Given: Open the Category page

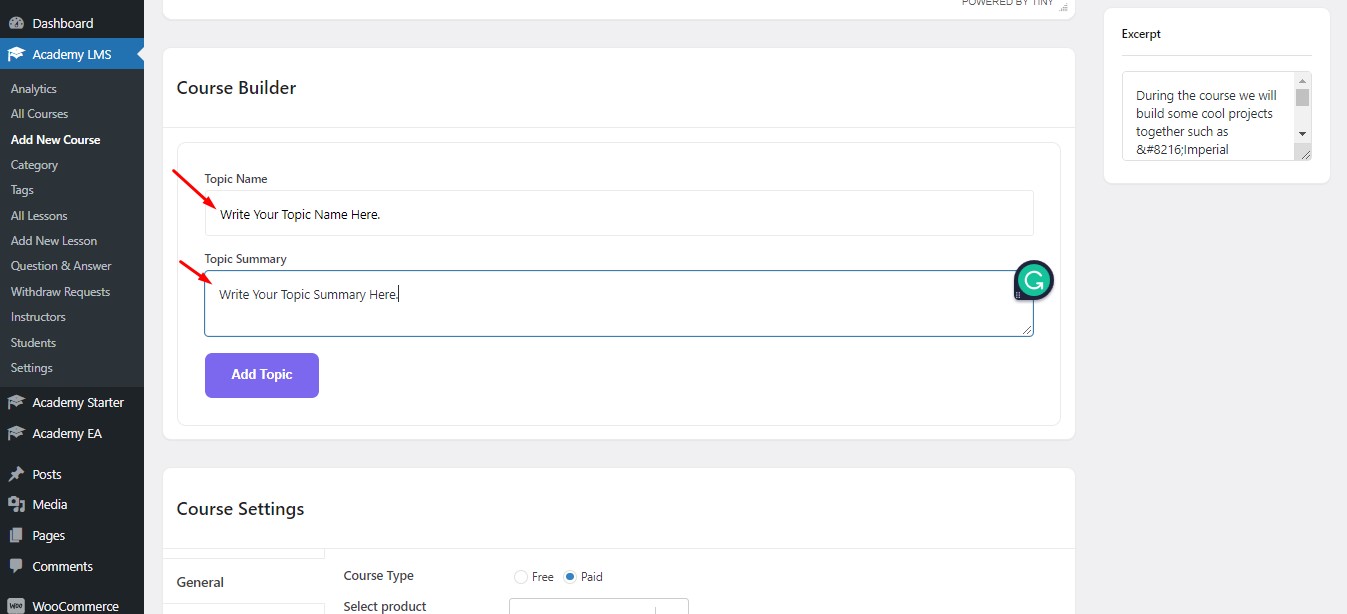Looking at the screenshot, I should 34,165.
